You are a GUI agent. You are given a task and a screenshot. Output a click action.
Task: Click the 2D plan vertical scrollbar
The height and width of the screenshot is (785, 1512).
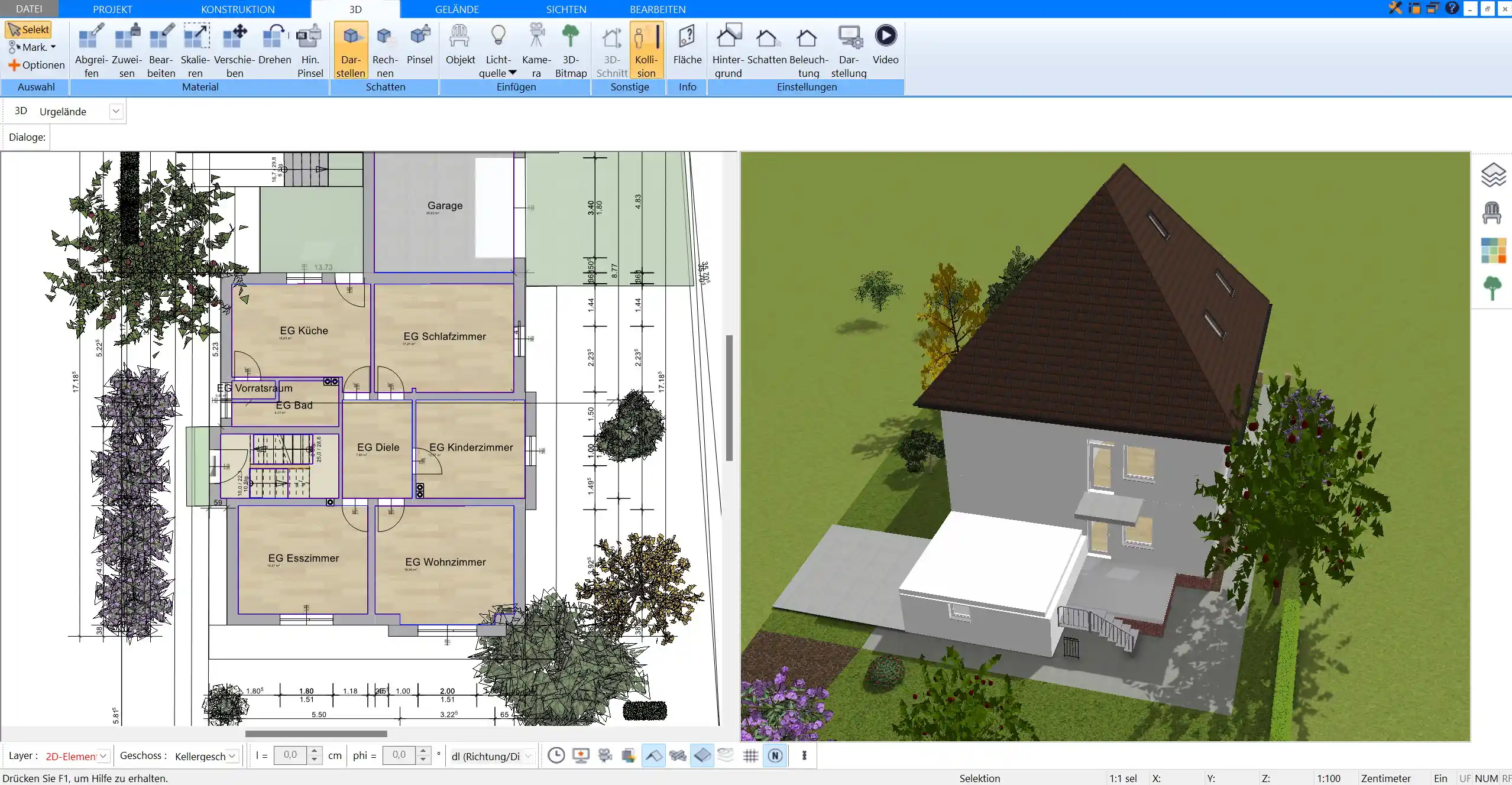click(x=729, y=398)
